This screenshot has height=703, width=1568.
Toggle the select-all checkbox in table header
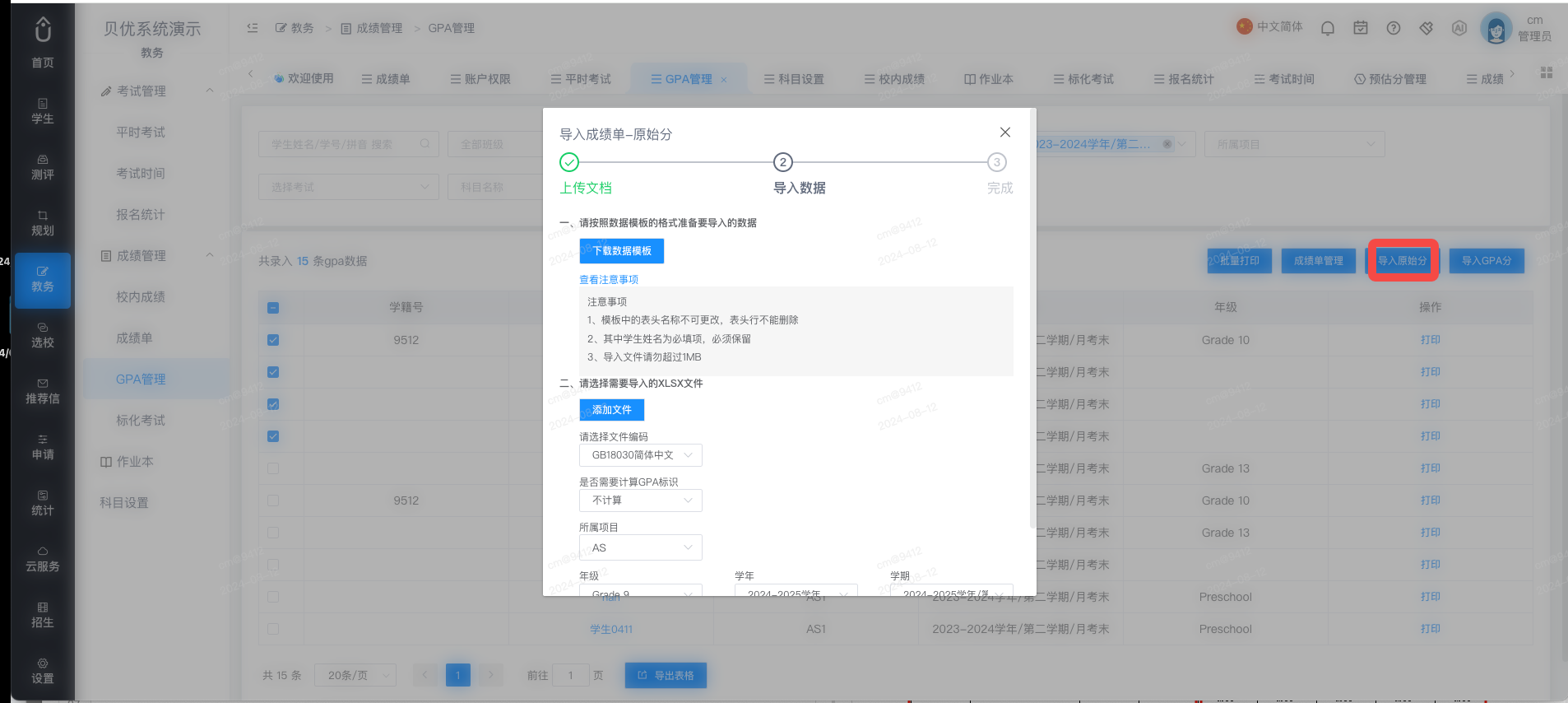273,308
